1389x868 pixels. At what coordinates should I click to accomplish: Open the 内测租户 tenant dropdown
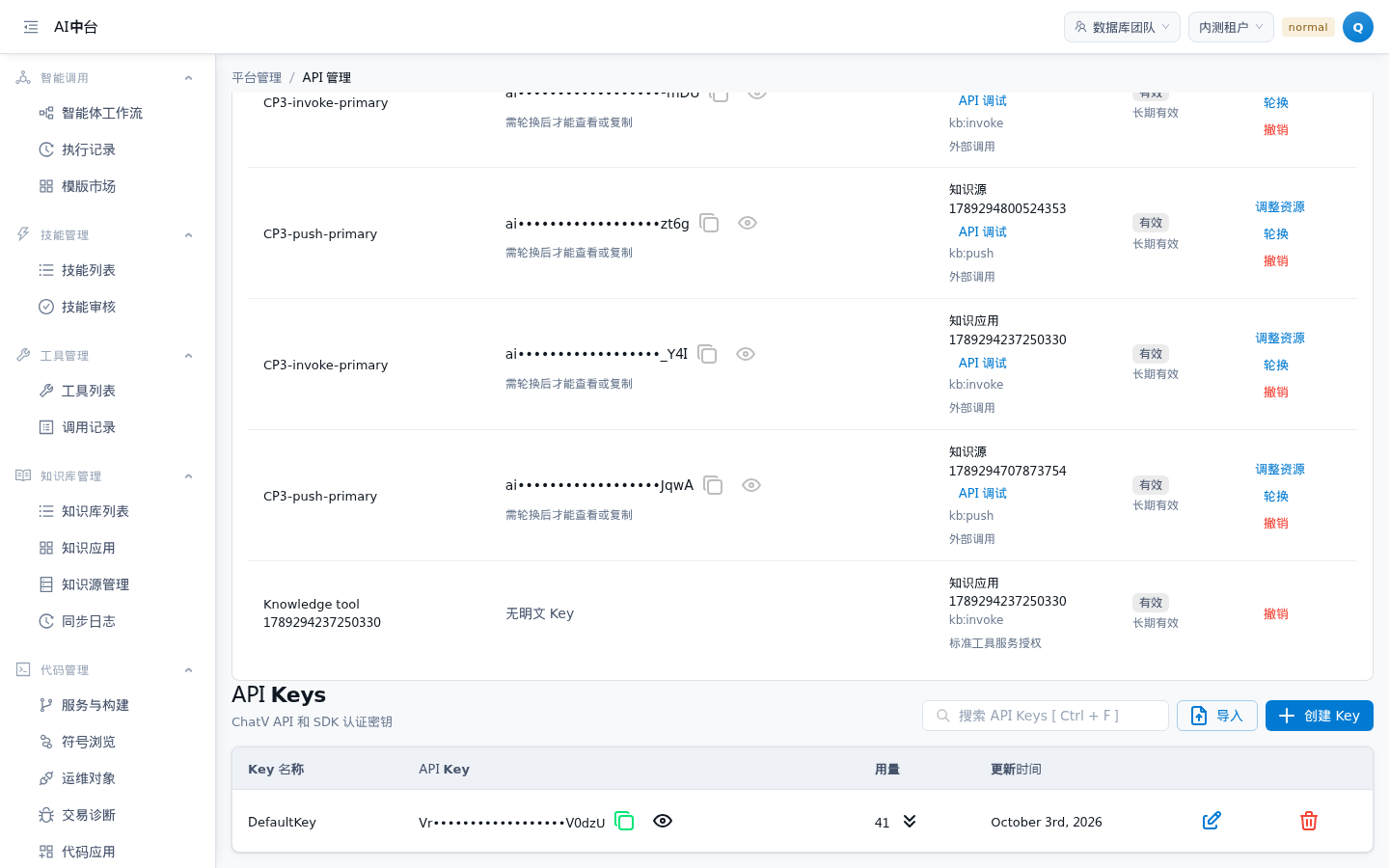pyautogui.click(x=1231, y=27)
